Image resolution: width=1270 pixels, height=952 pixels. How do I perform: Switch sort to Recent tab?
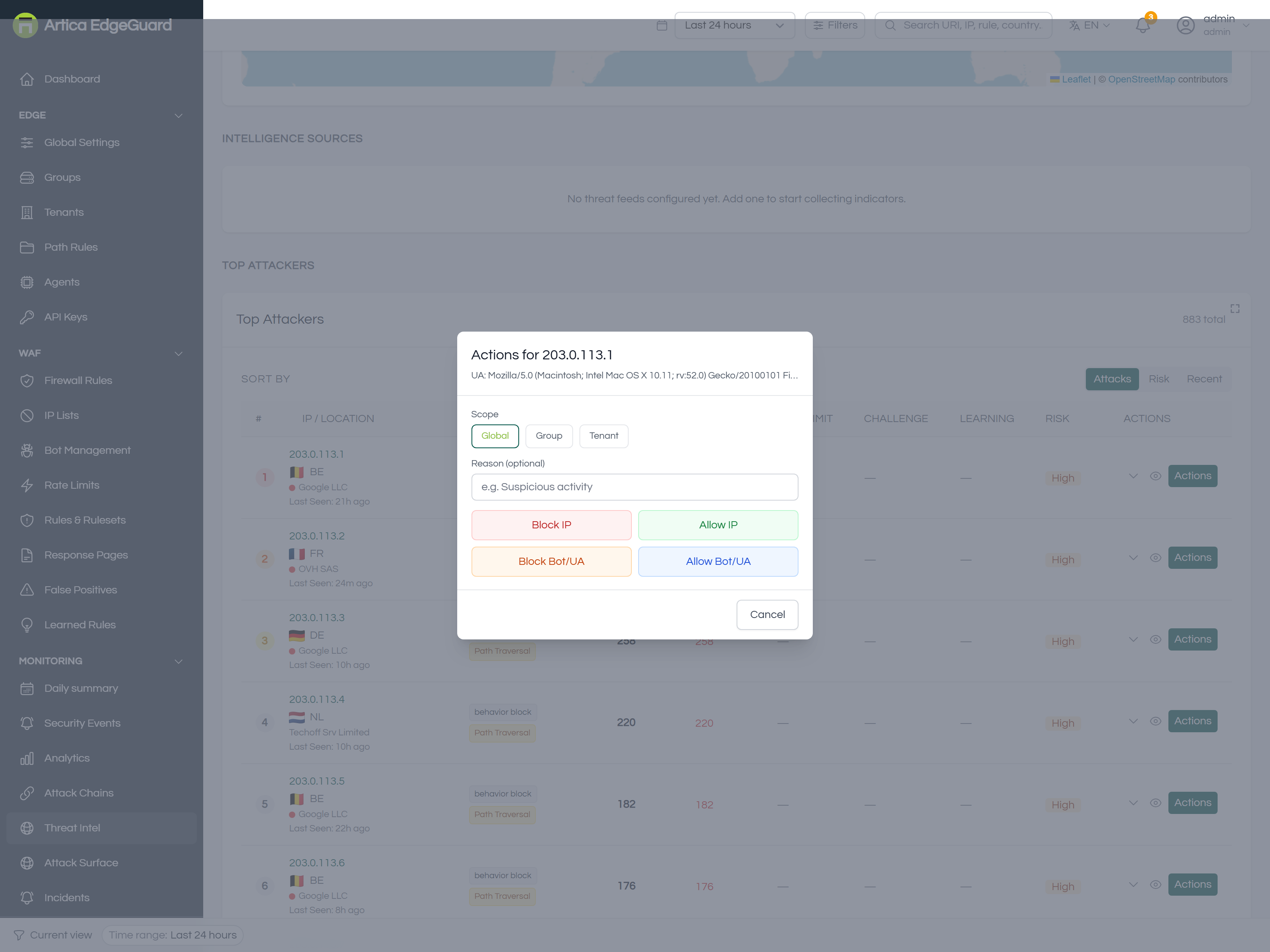(x=1204, y=379)
